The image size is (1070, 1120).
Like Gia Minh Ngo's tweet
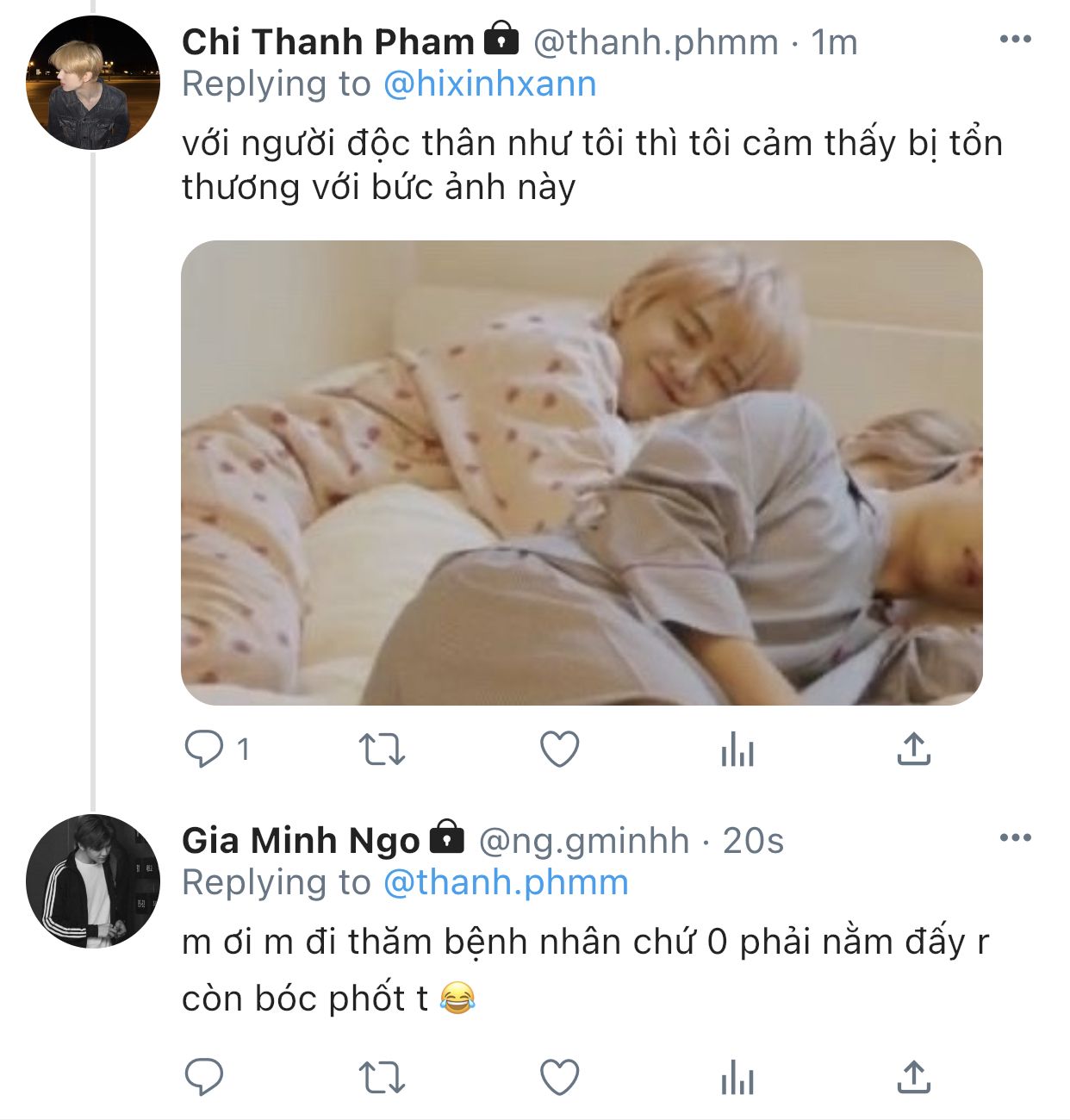(559, 1077)
